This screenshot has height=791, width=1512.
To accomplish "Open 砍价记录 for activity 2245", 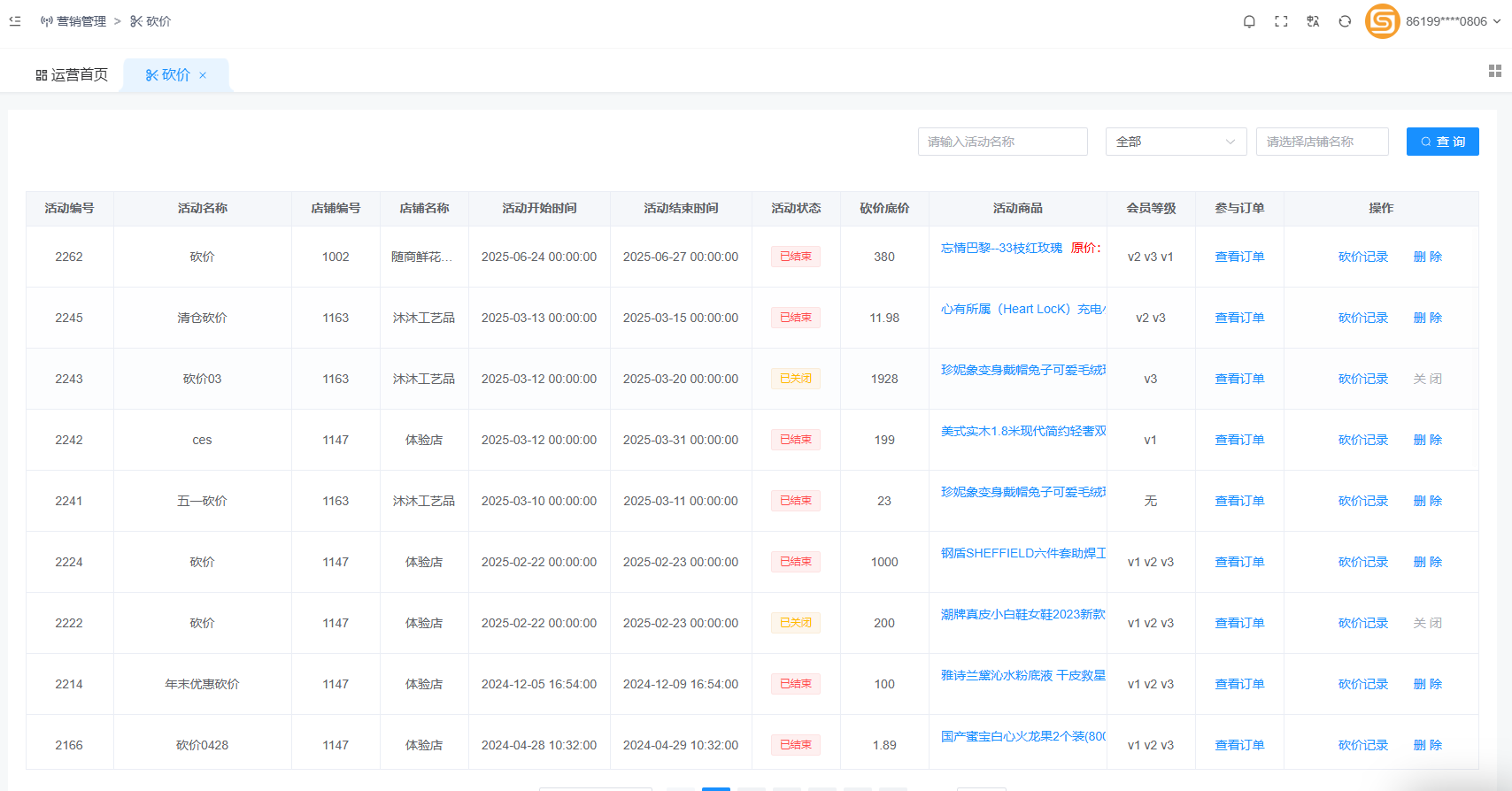I will pos(1362,318).
